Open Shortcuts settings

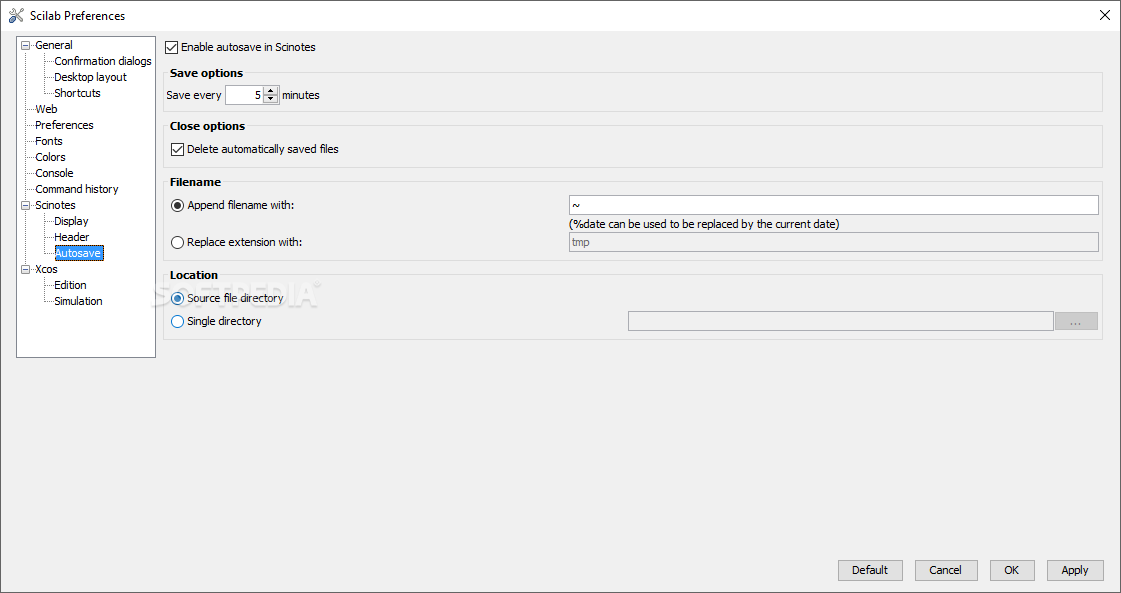click(x=77, y=93)
